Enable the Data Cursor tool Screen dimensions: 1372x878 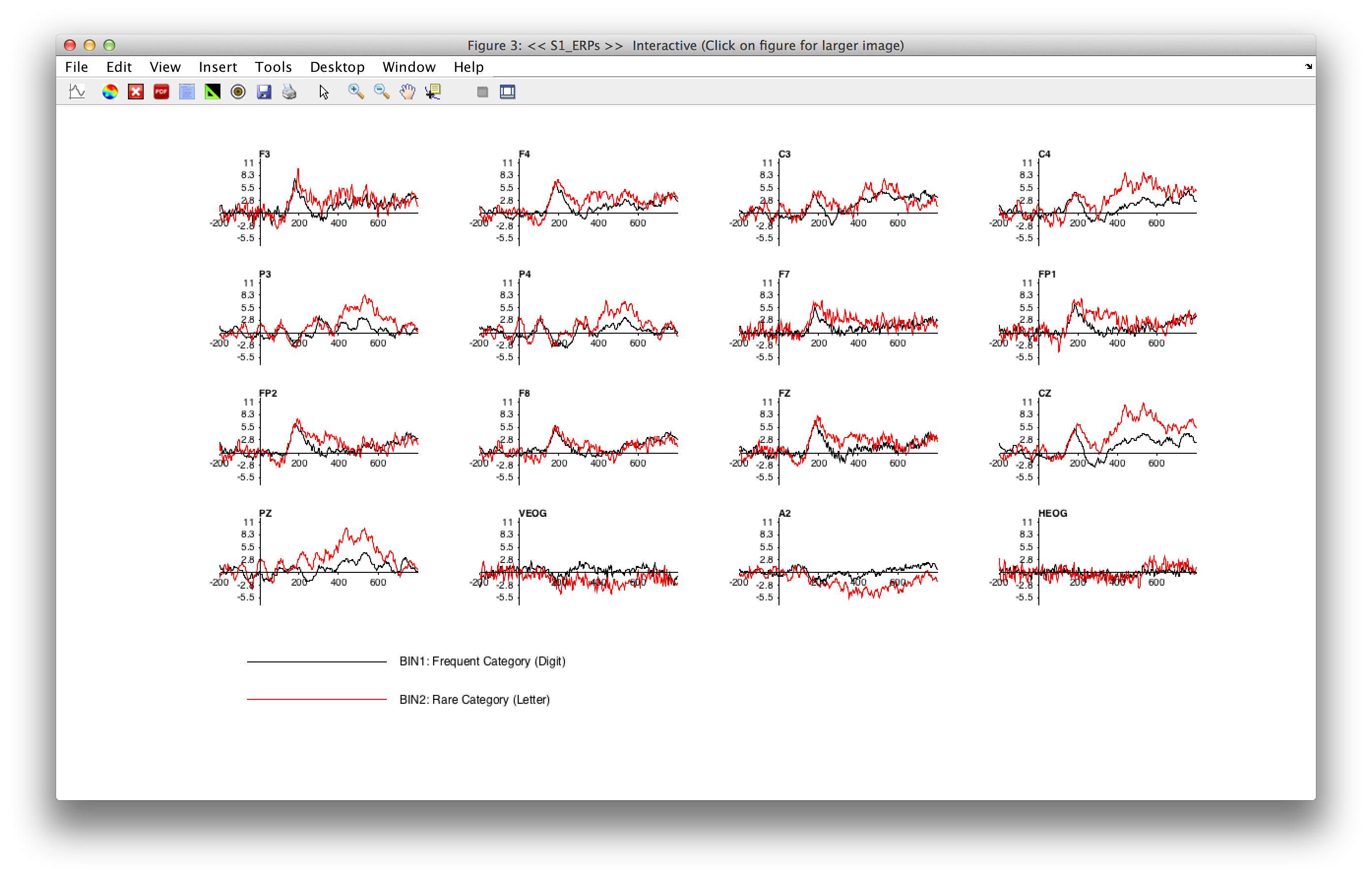(433, 92)
